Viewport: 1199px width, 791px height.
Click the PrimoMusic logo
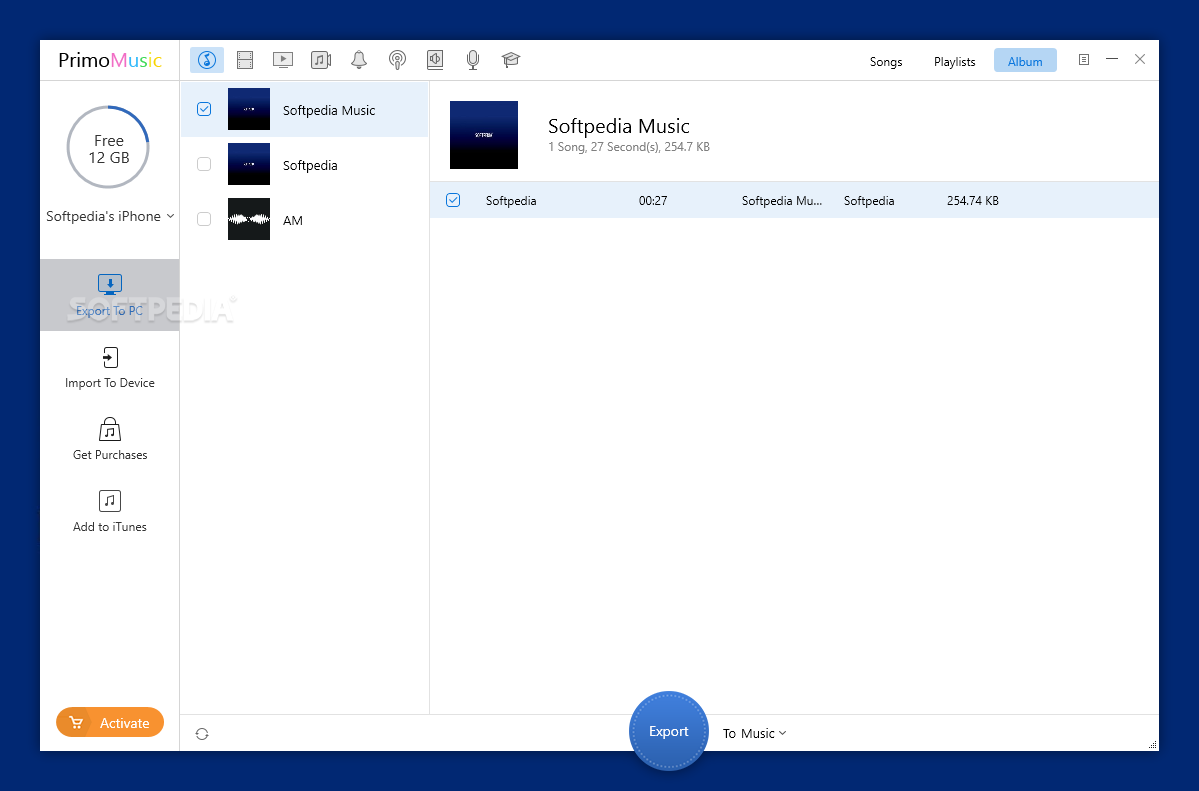[110, 60]
